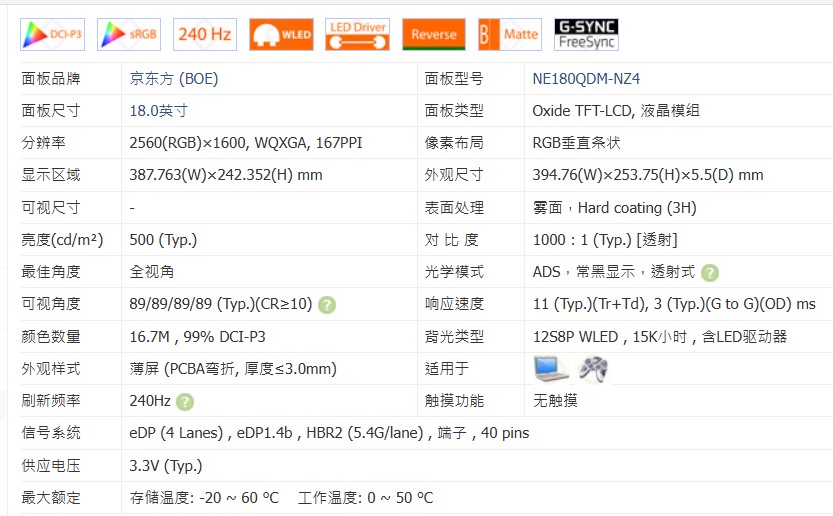This screenshot has height=516, width=833.
Task: Click the 2560(RGB)×1600 resolution value
Action: pyautogui.click(x=189, y=143)
